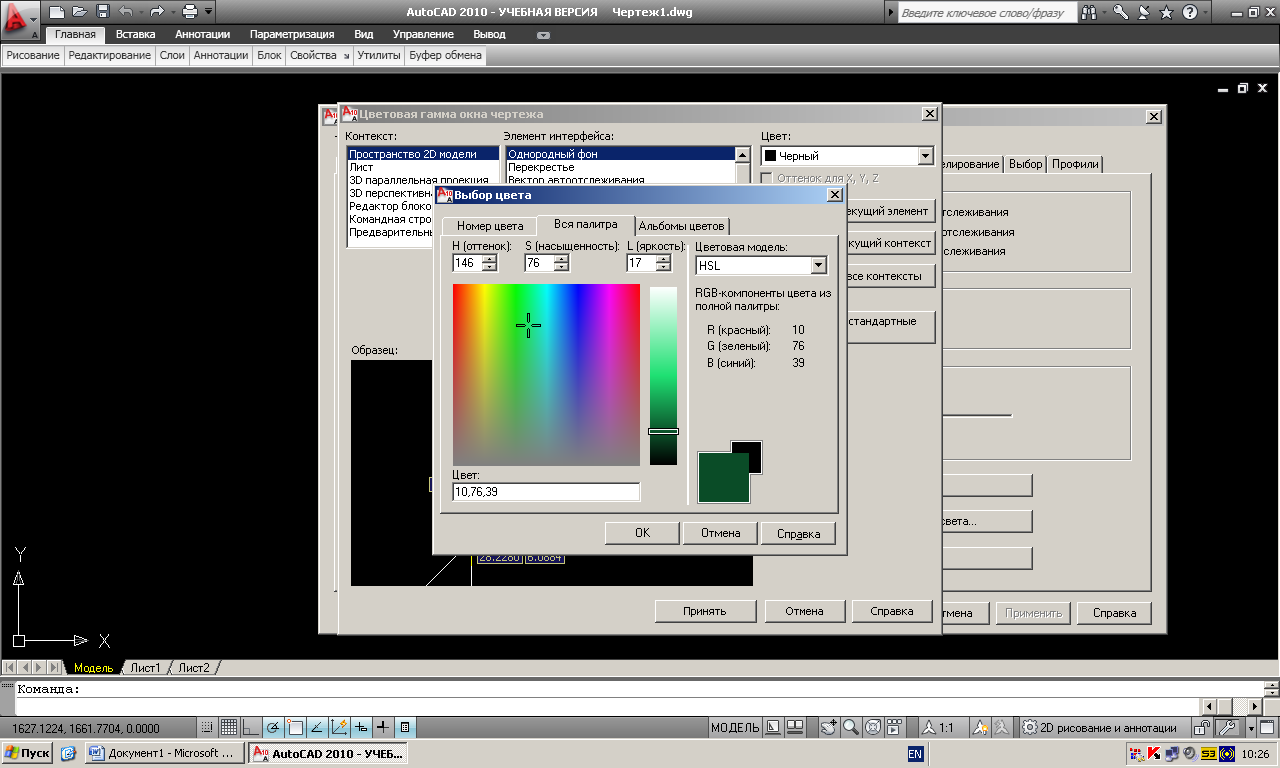Open the Вставка ribbon tab
1280x768 pixels.
click(x=136, y=34)
